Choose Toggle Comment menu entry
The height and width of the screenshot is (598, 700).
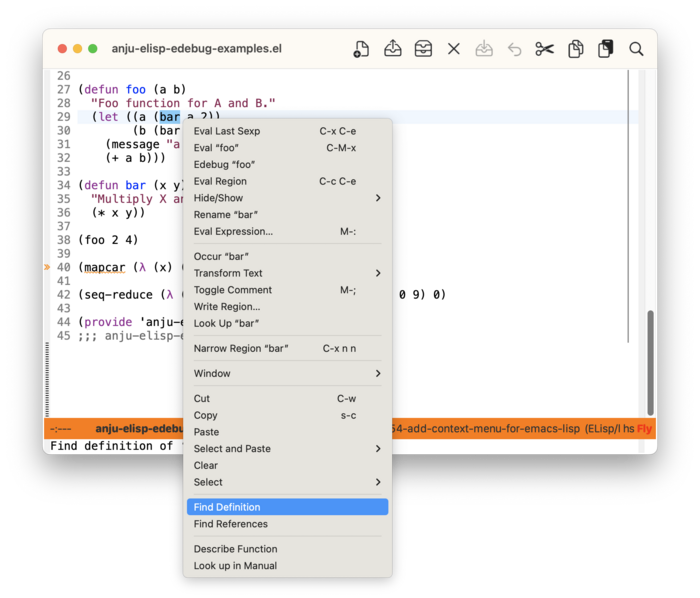(287, 290)
